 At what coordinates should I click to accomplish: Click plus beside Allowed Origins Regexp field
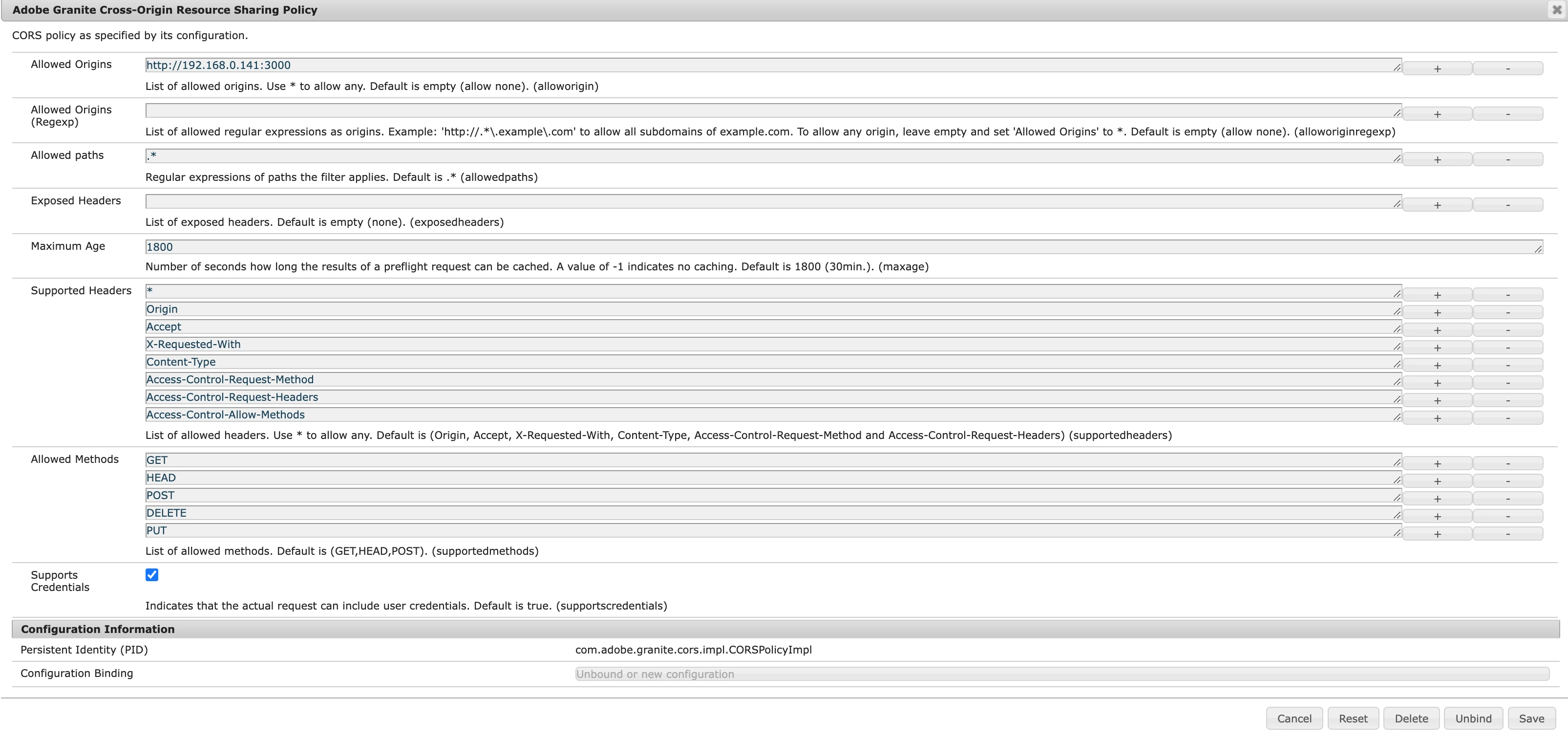(x=1437, y=114)
